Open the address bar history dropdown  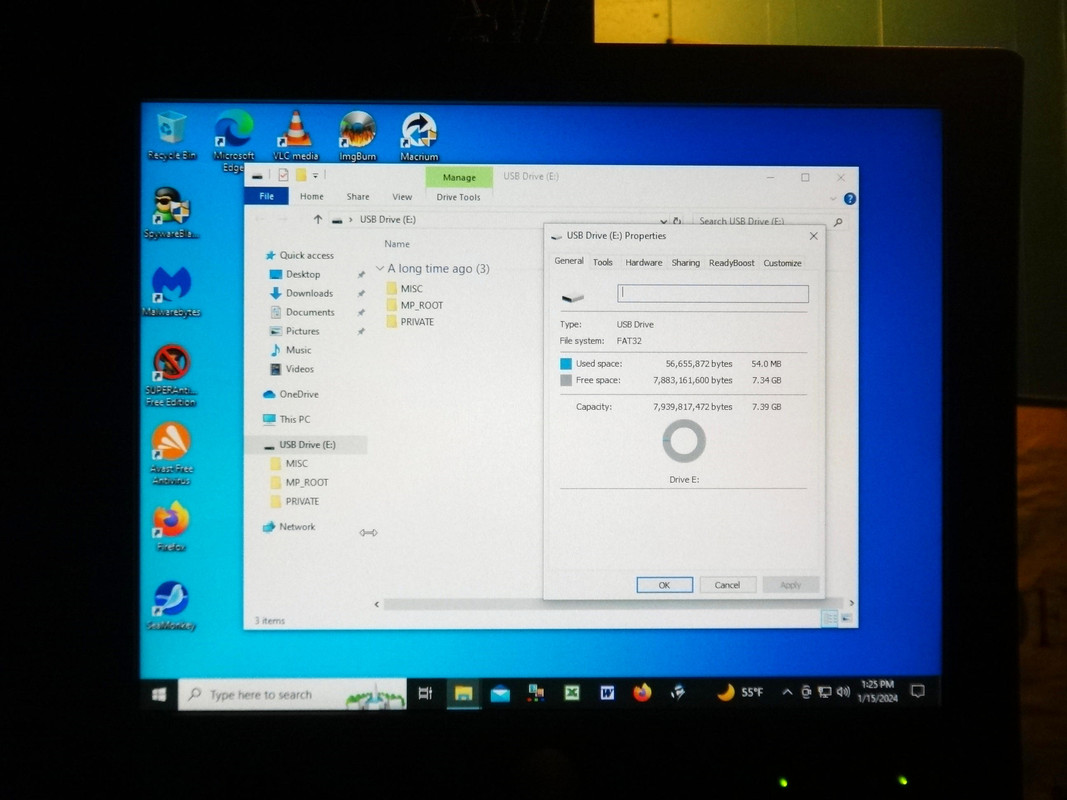click(x=663, y=221)
